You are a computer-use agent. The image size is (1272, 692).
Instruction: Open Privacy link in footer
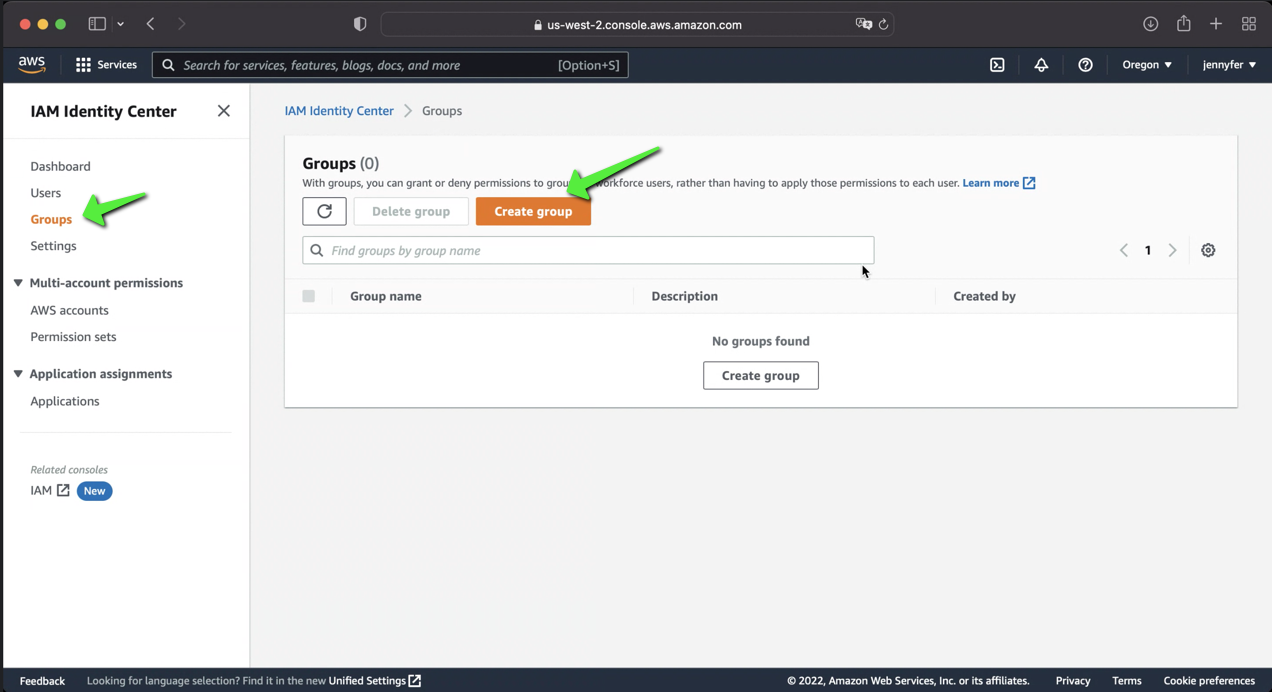click(1073, 681)
